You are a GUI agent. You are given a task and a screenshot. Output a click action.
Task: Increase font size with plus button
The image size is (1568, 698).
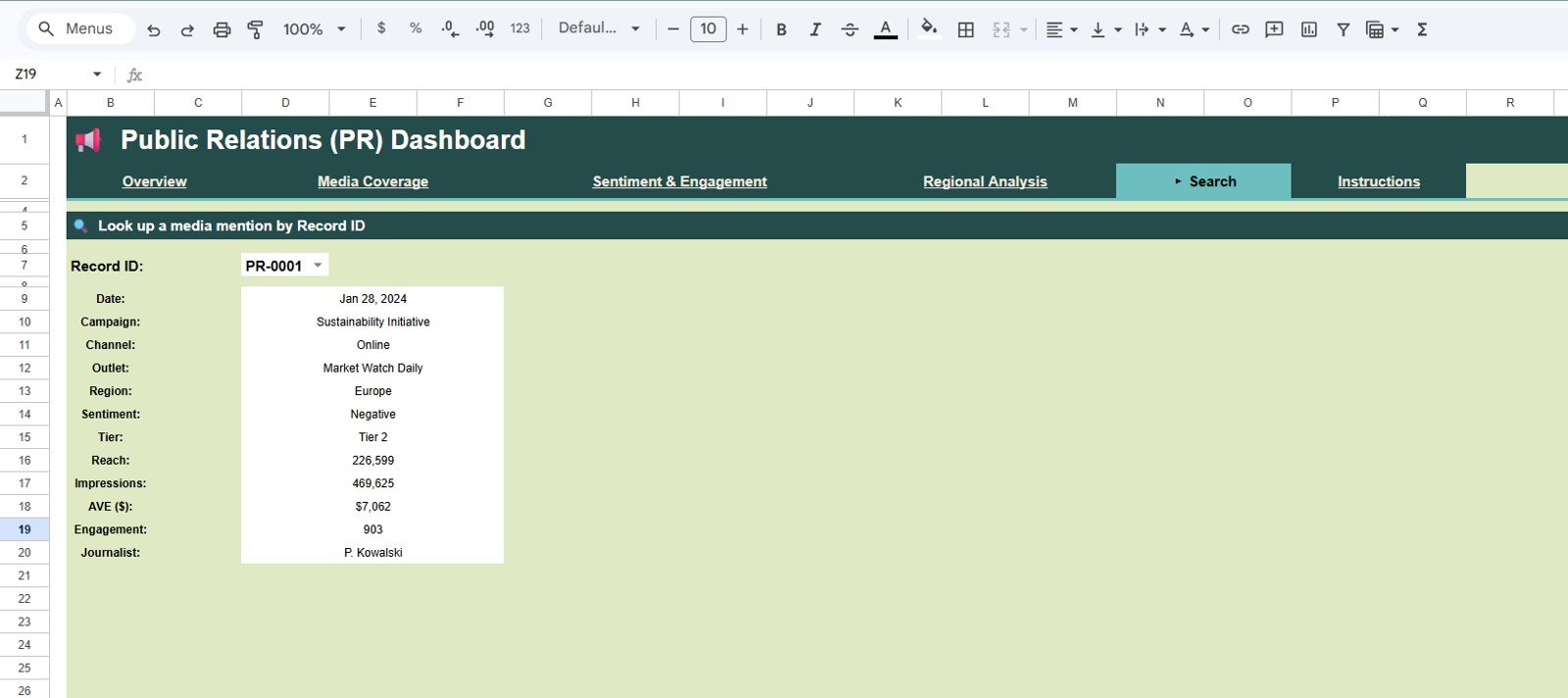pos(743,29)
